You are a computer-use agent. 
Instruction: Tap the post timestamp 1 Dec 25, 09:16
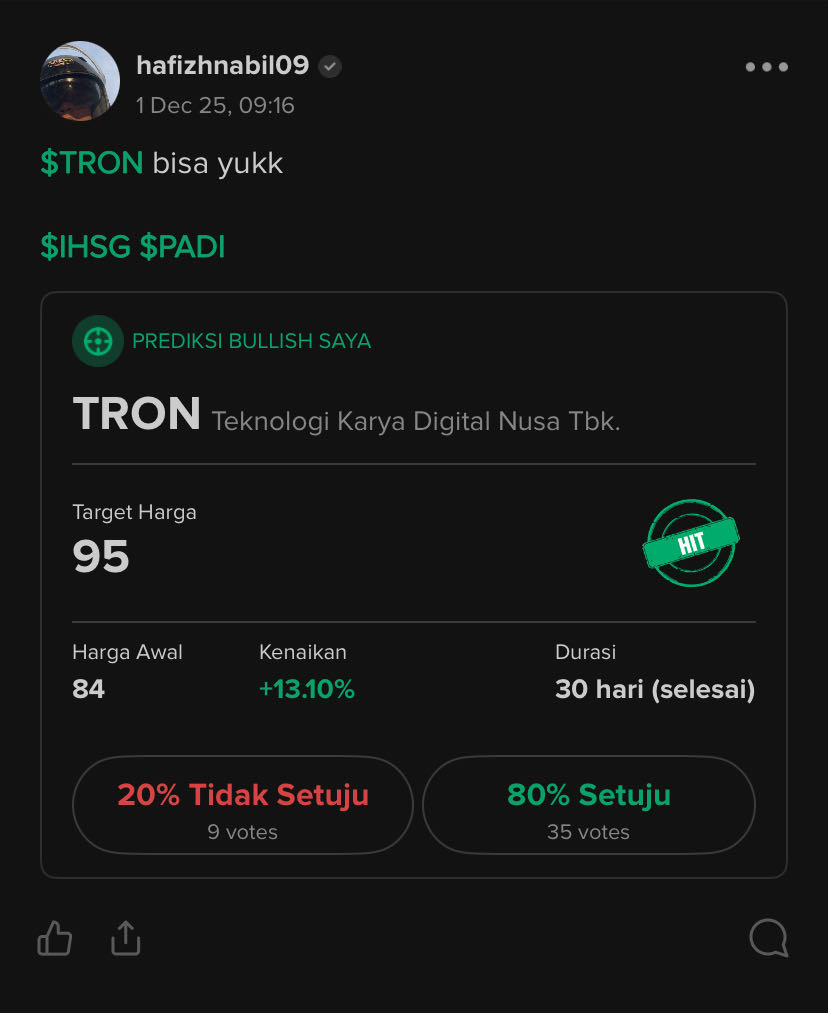[215, 105]
